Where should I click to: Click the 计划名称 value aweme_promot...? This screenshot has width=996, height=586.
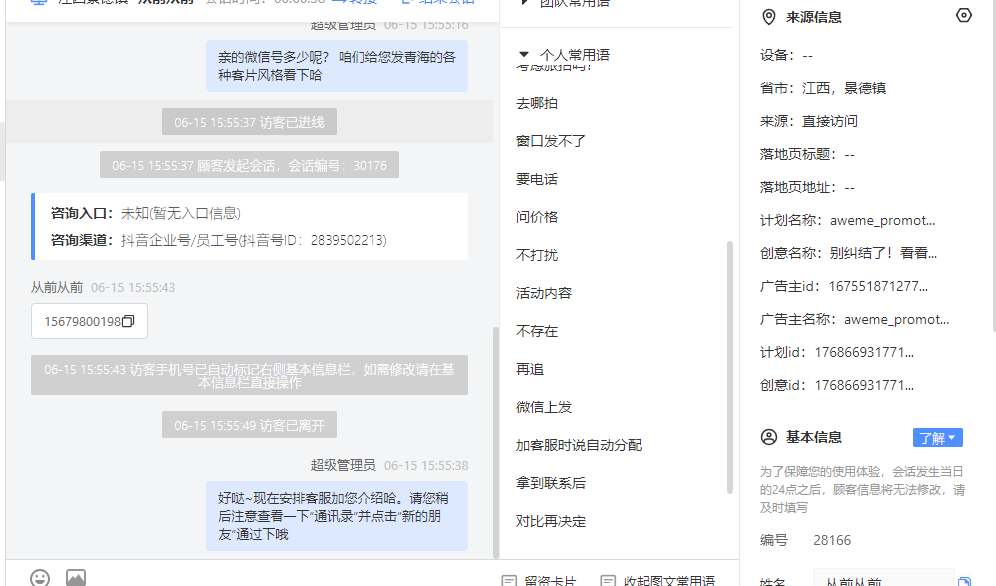[882, 220]
